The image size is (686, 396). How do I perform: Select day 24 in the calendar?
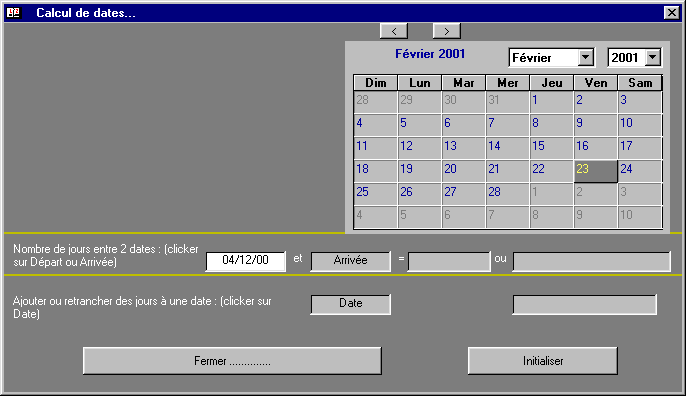pos(640,171)
